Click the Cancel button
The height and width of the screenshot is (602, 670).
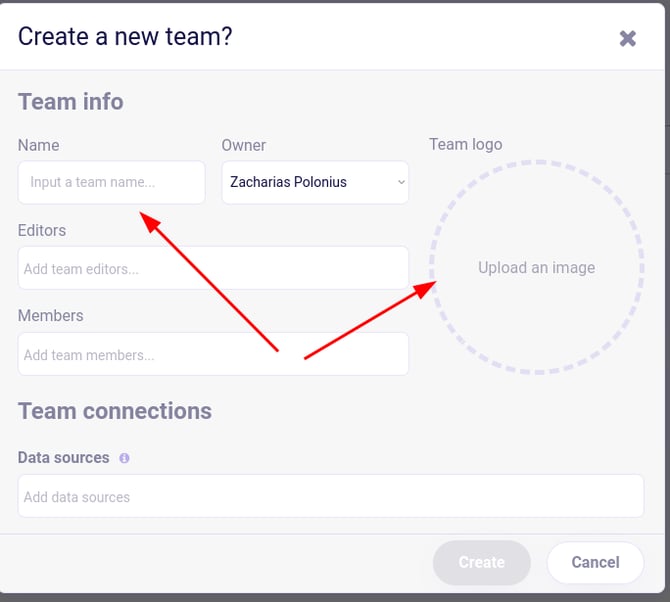click(x=595, y=562)
